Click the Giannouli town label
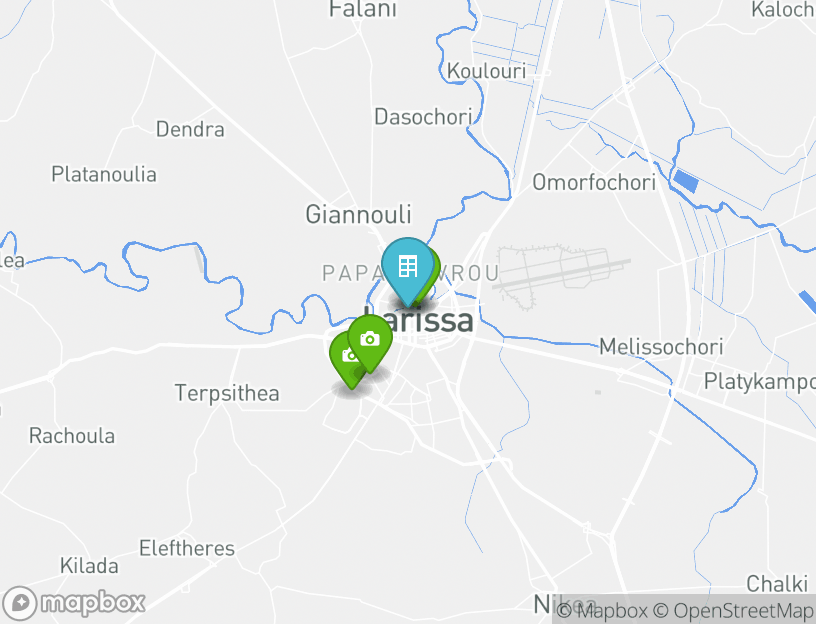This screenshot has width=816, height=624. pos(358,214)
